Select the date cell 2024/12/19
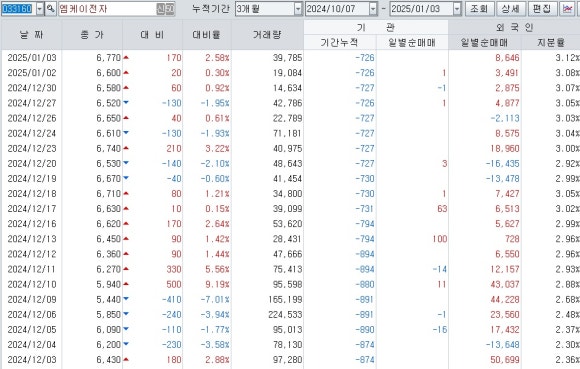 [x=32, y=179]
